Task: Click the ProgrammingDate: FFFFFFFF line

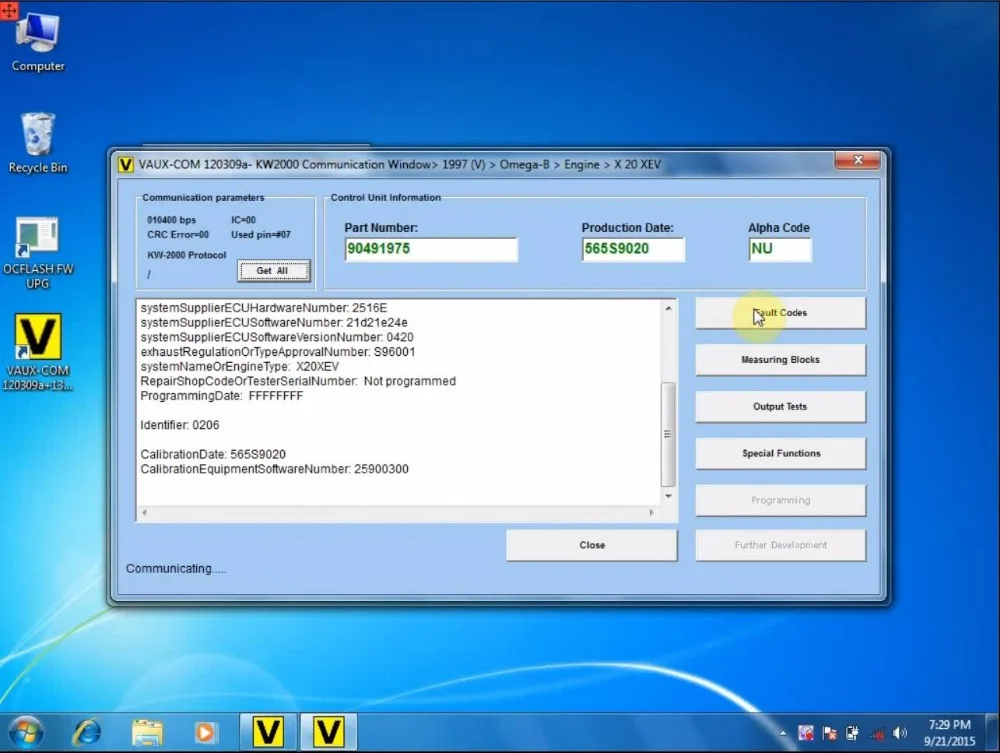Action: pyautogui.click(x=221, y=396)
